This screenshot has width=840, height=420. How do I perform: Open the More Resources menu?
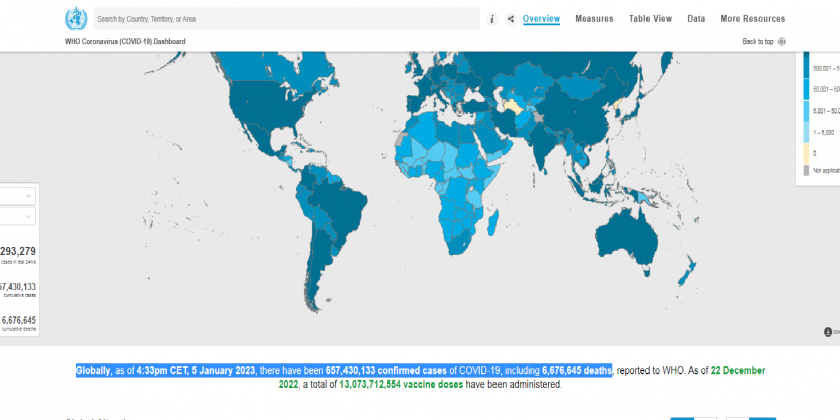pyautogui.click(x=752, y=19)
